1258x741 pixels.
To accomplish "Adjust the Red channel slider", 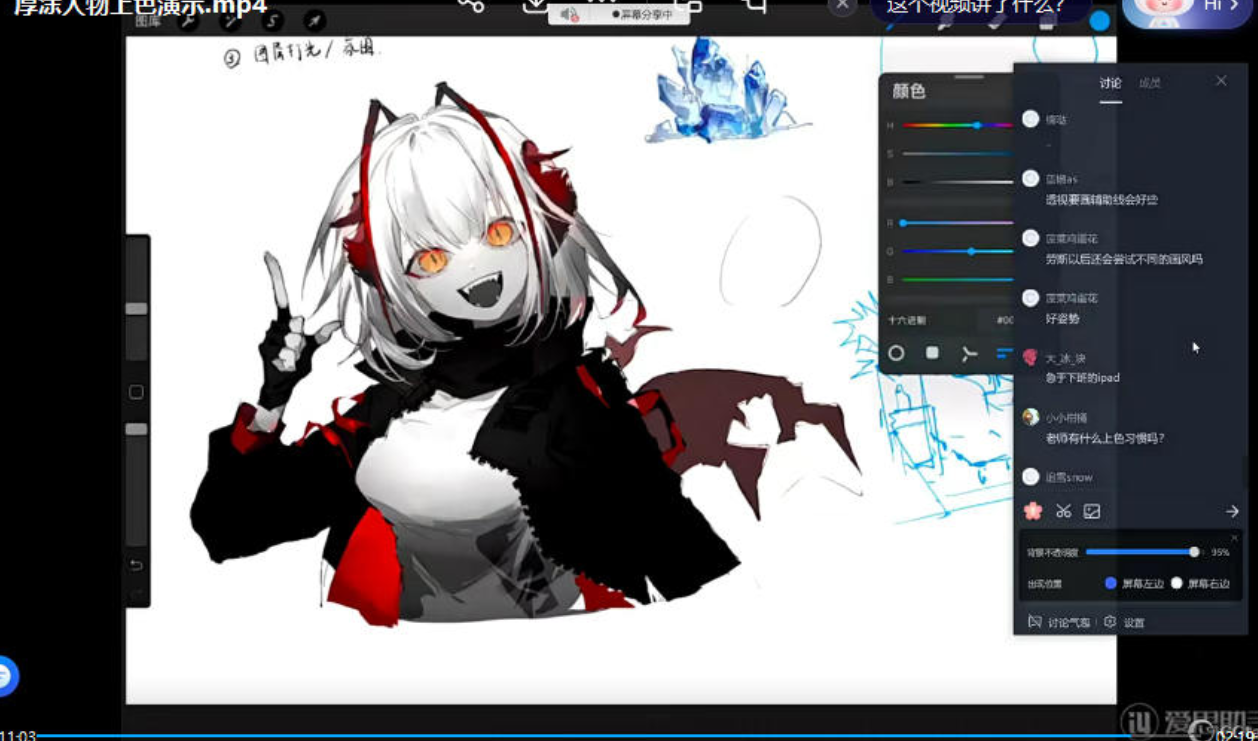I will 958,223.
